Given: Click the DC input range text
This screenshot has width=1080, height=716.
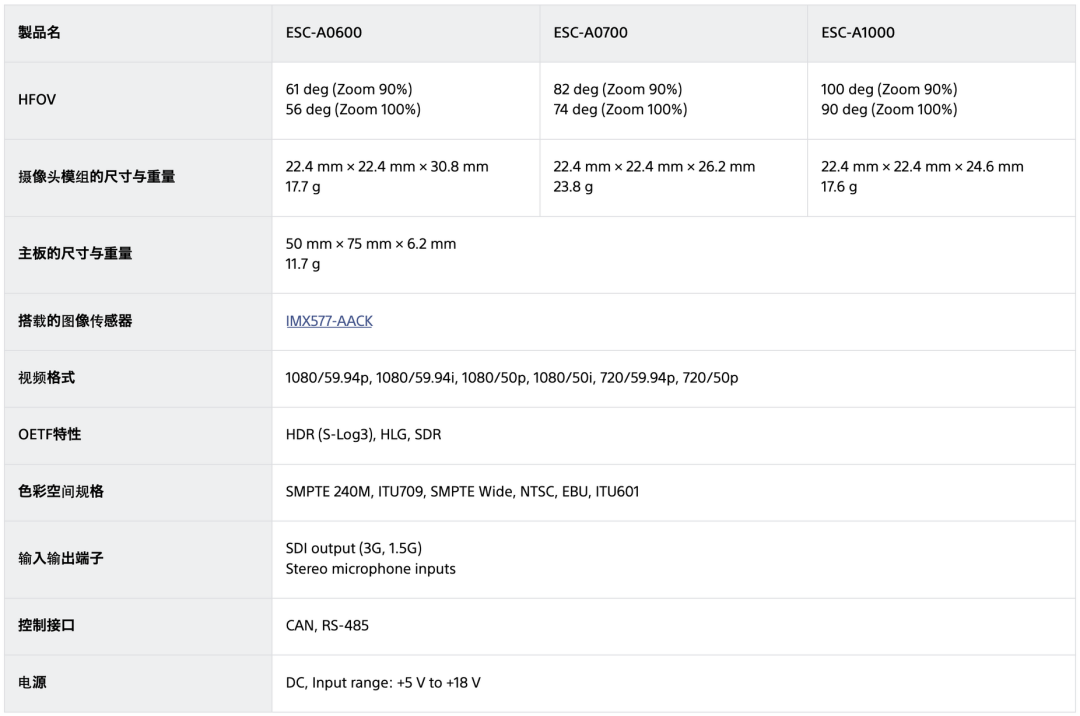Looking at the screenshot, I should click(x=383, y=682).
